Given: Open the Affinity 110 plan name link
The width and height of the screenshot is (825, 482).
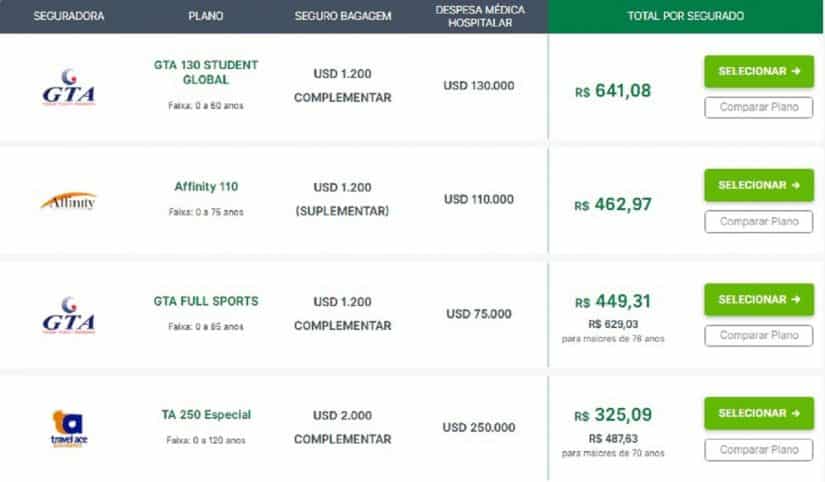Looking at the screenshot, I should click(x=206, y=186).
